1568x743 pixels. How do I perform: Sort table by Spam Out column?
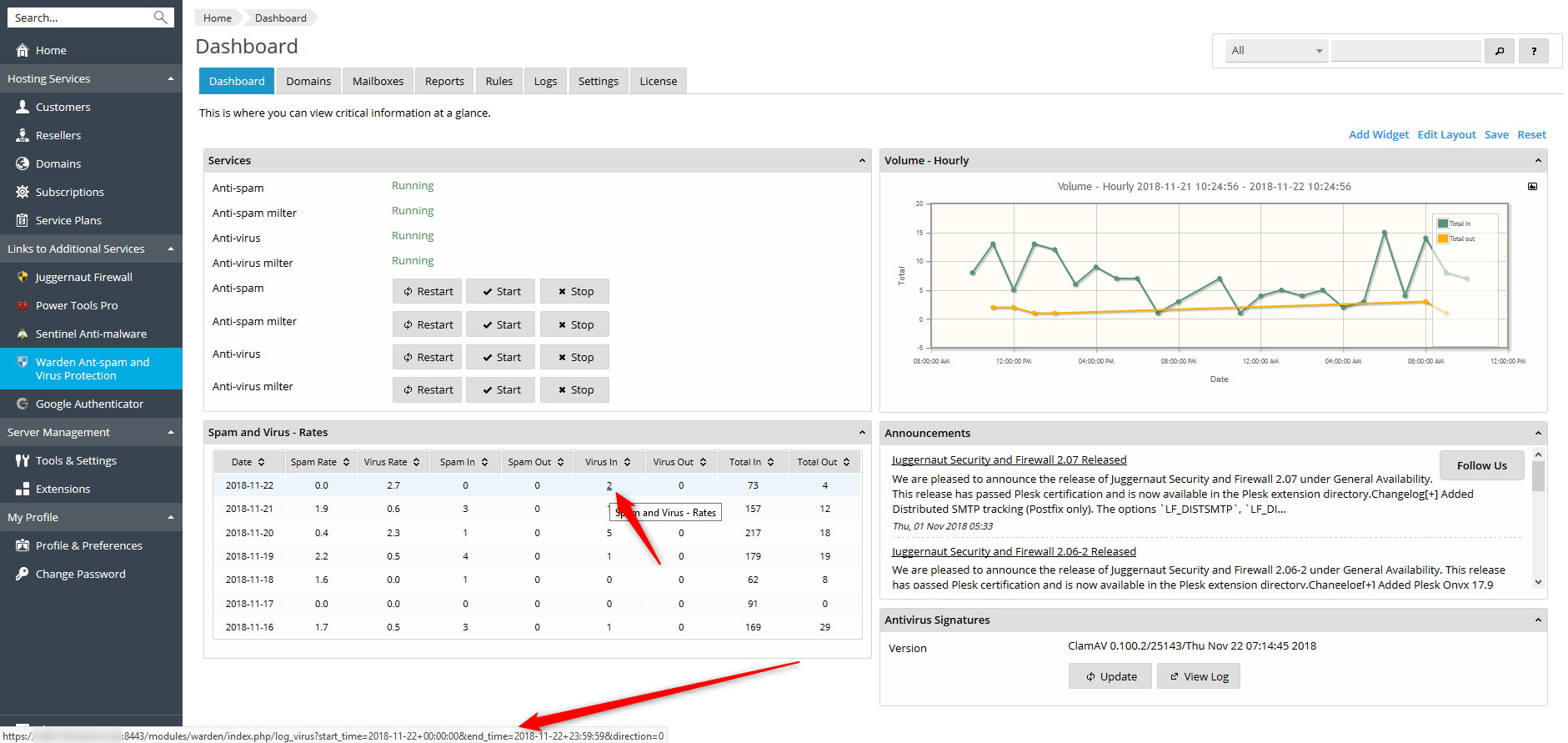click(x=560, y=462)
